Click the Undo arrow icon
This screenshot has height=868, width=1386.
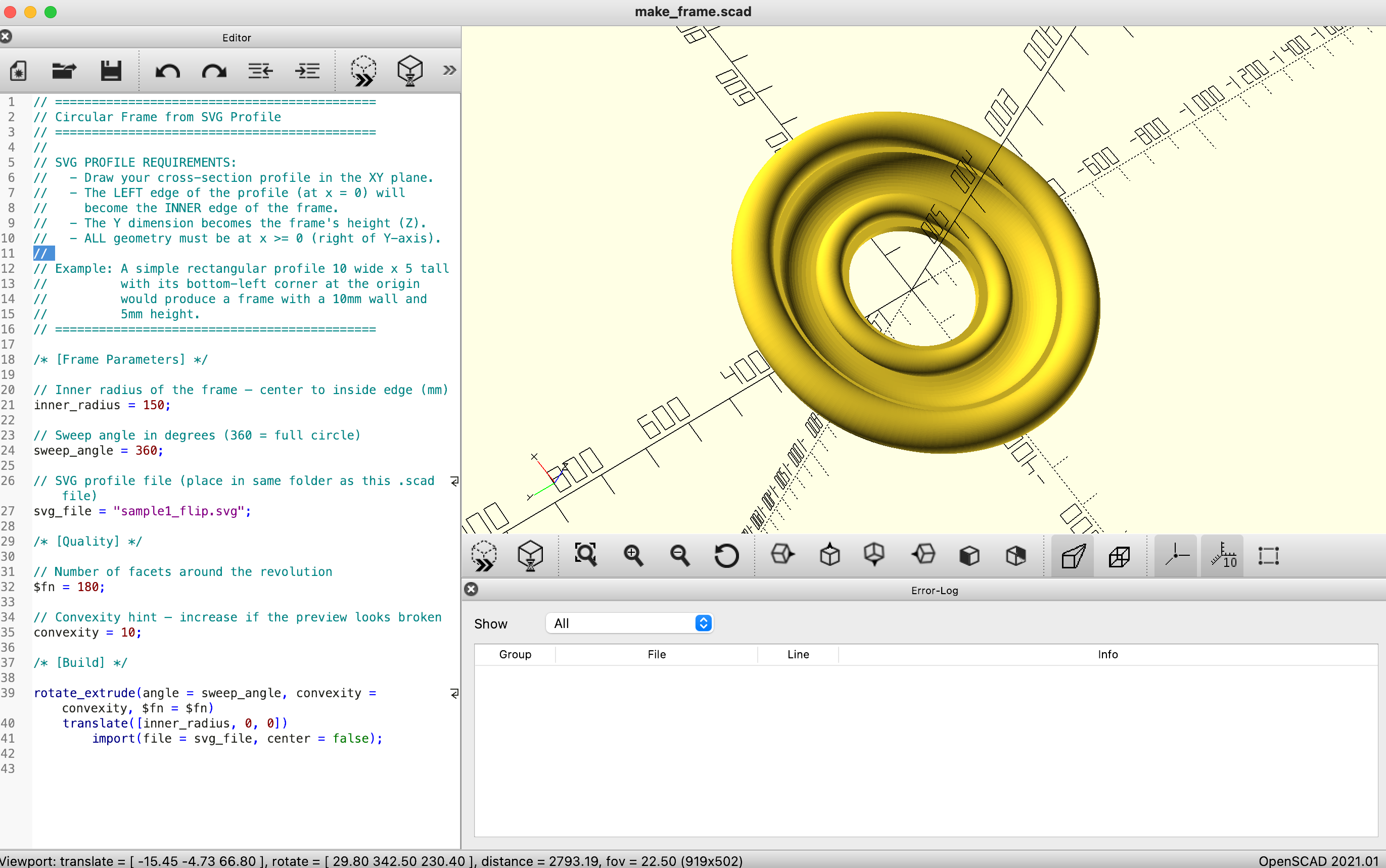tap(167, 71)
